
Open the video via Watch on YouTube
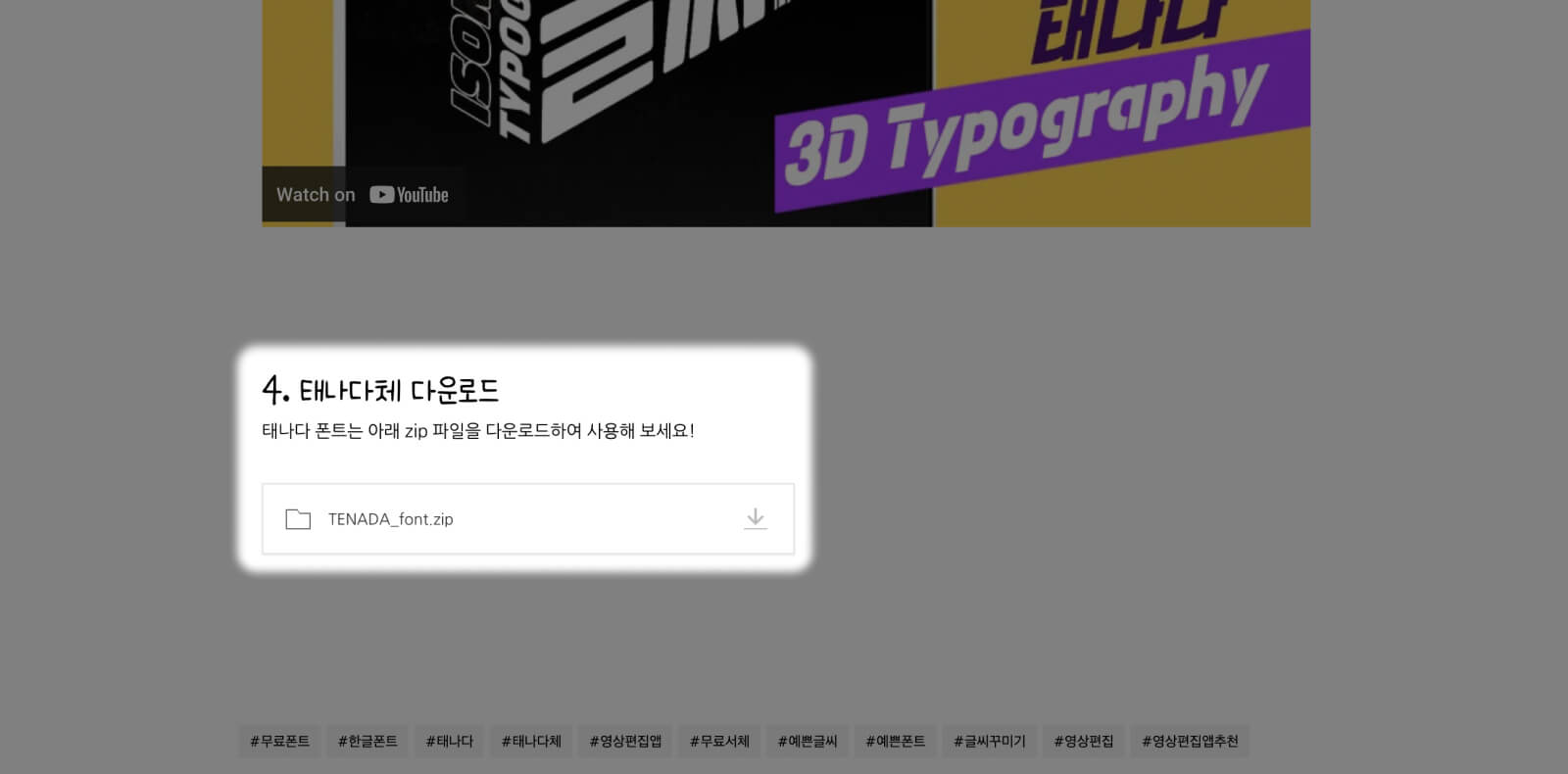[x=362, y=194]
